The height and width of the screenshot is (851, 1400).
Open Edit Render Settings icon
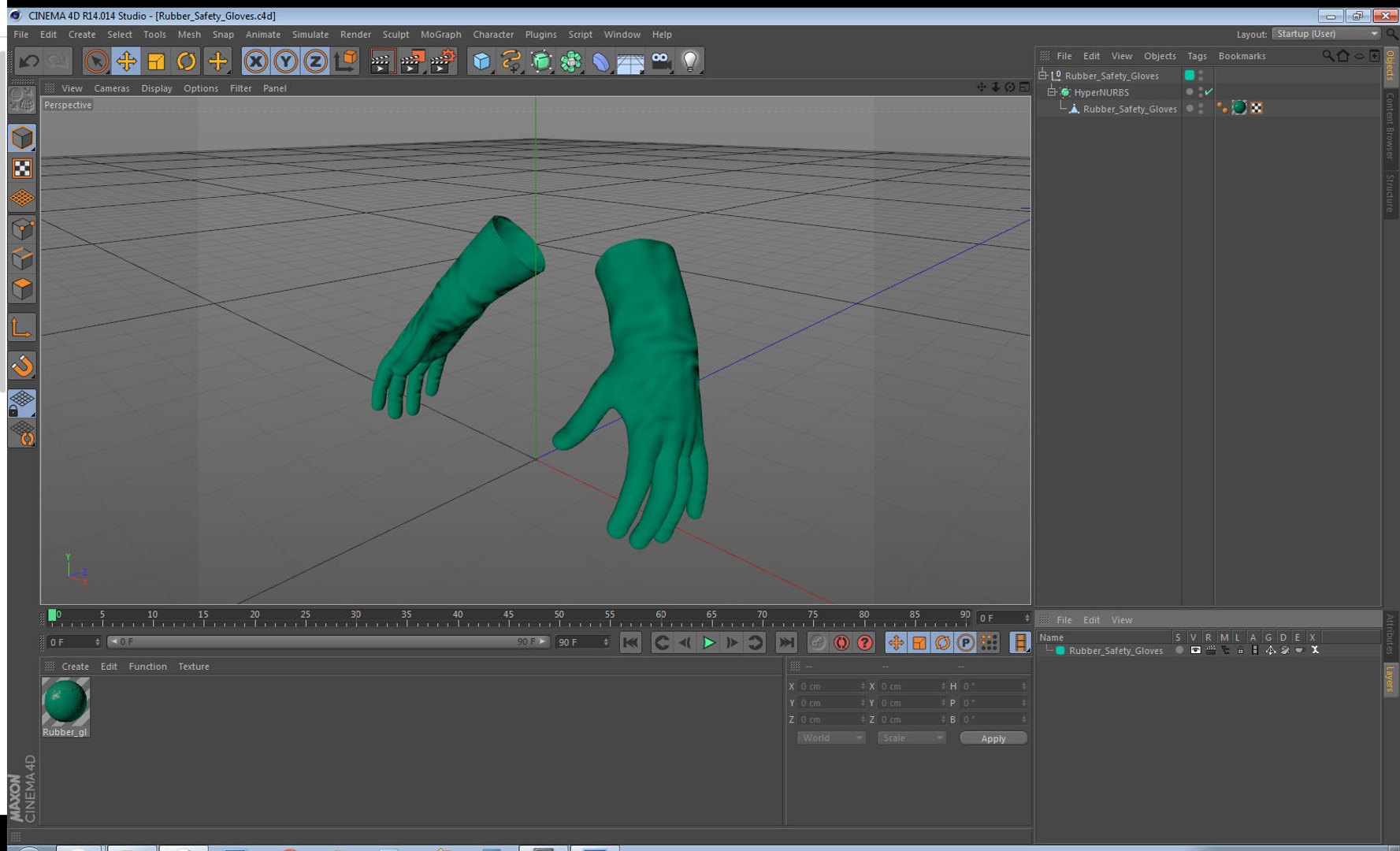[443, 61]
